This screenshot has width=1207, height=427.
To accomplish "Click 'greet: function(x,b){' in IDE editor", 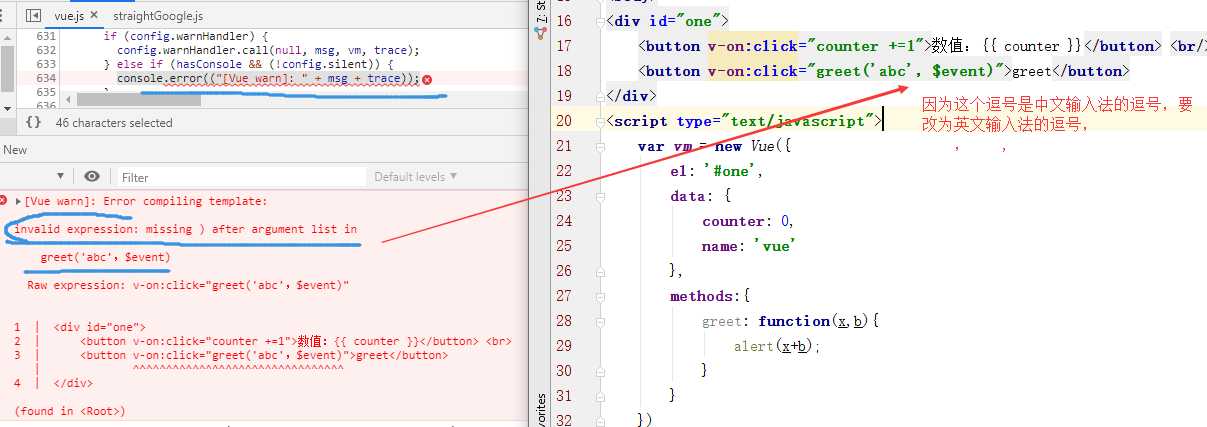I will pyautogui.click(x=790, y=321).
